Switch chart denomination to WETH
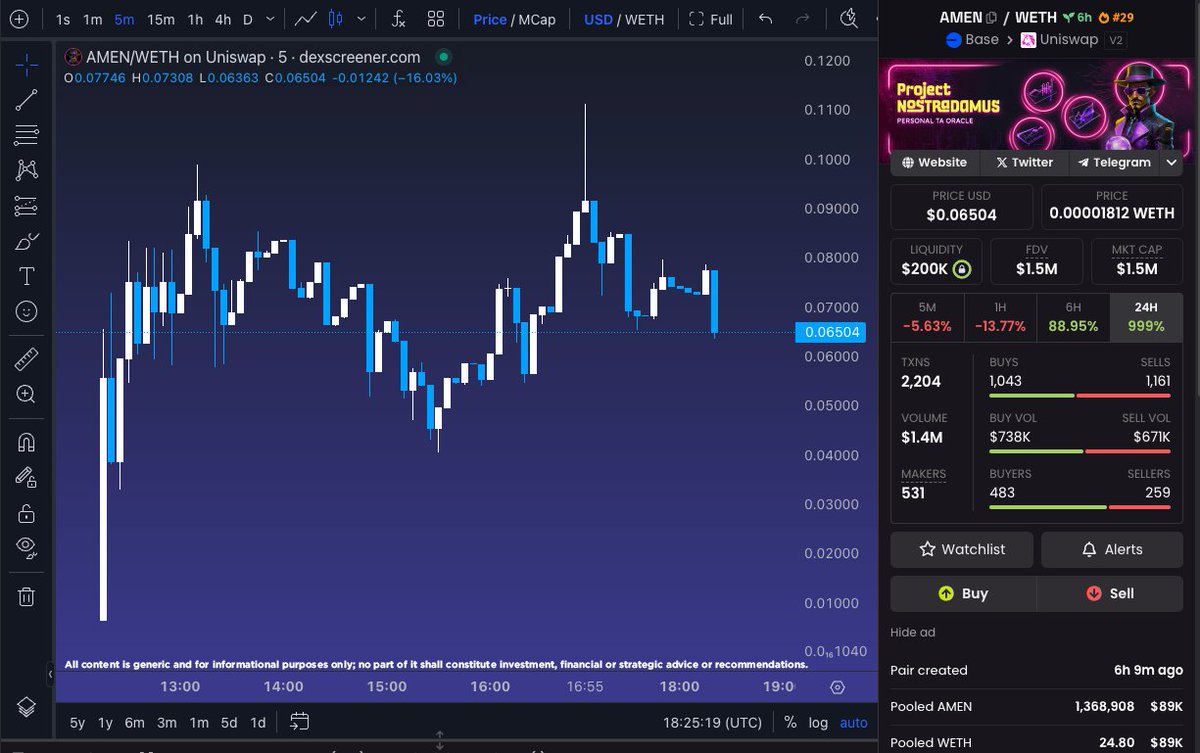Viewport: 1200px width, 753px height. (x=644, y=19)
